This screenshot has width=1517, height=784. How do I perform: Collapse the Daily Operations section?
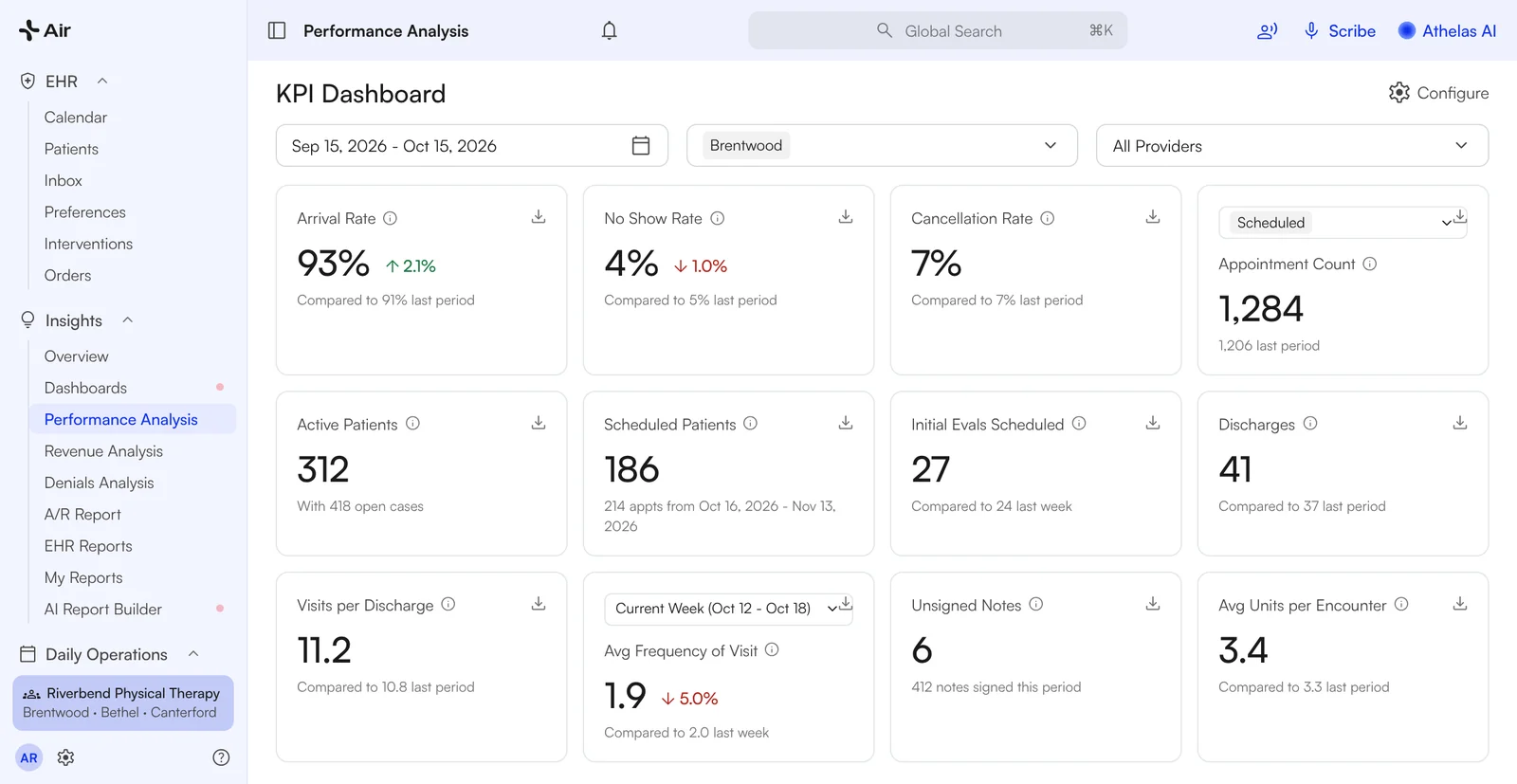point(193,654)
